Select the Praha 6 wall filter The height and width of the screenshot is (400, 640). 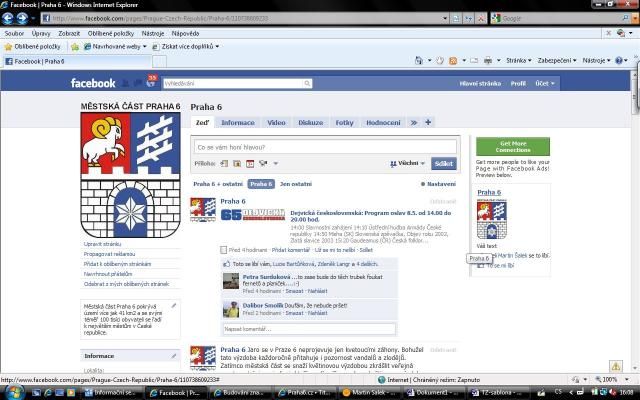(x=261, y=184)
